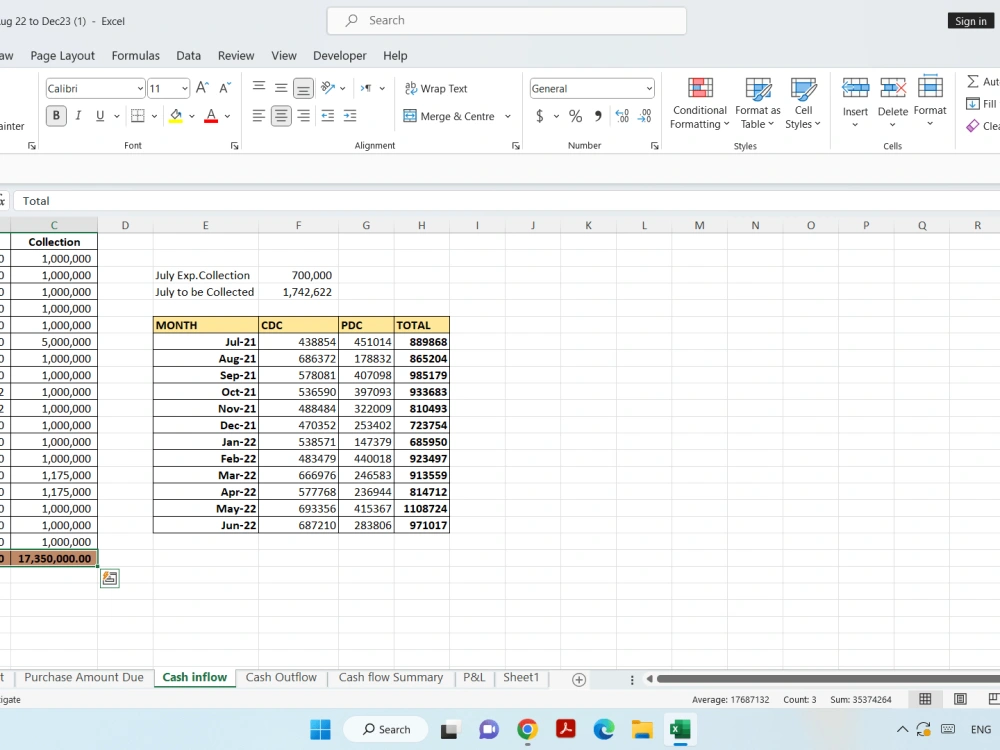Expand Underline options arrow
The width and height of the screenshot is (1000, 750).
tap(117, 116)
